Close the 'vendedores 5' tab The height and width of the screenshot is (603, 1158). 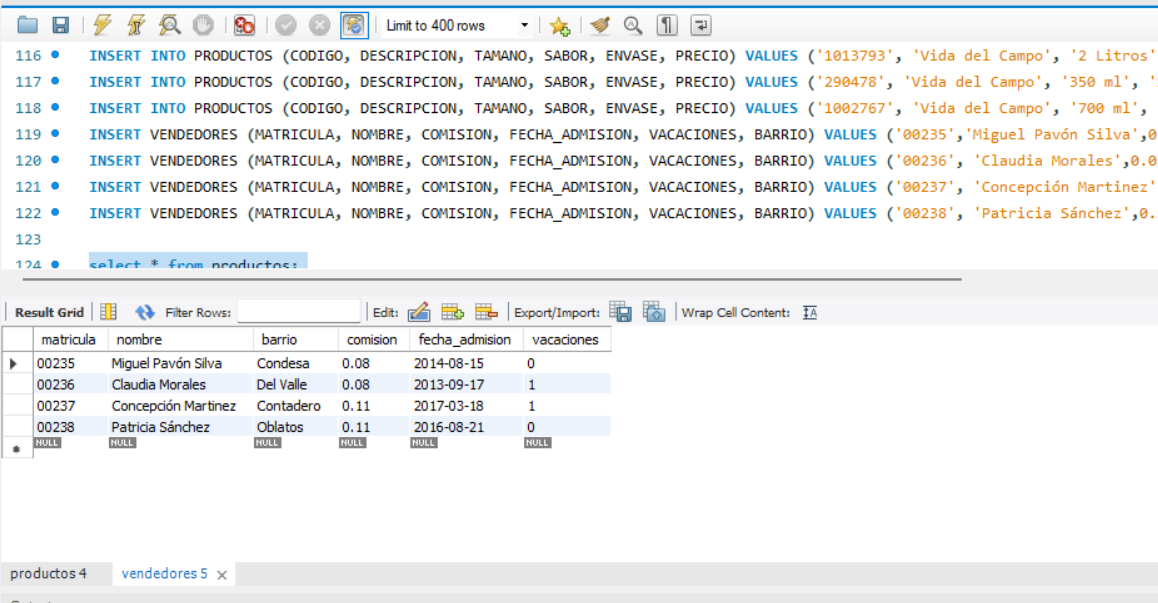tap(222, 575)
